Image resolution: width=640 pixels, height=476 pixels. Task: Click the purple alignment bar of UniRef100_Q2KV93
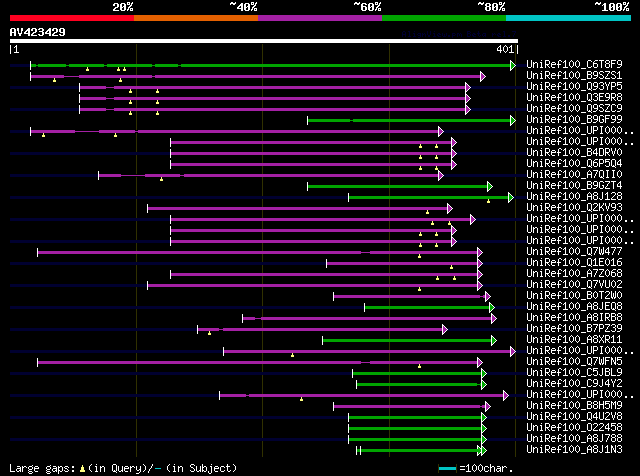298,209
